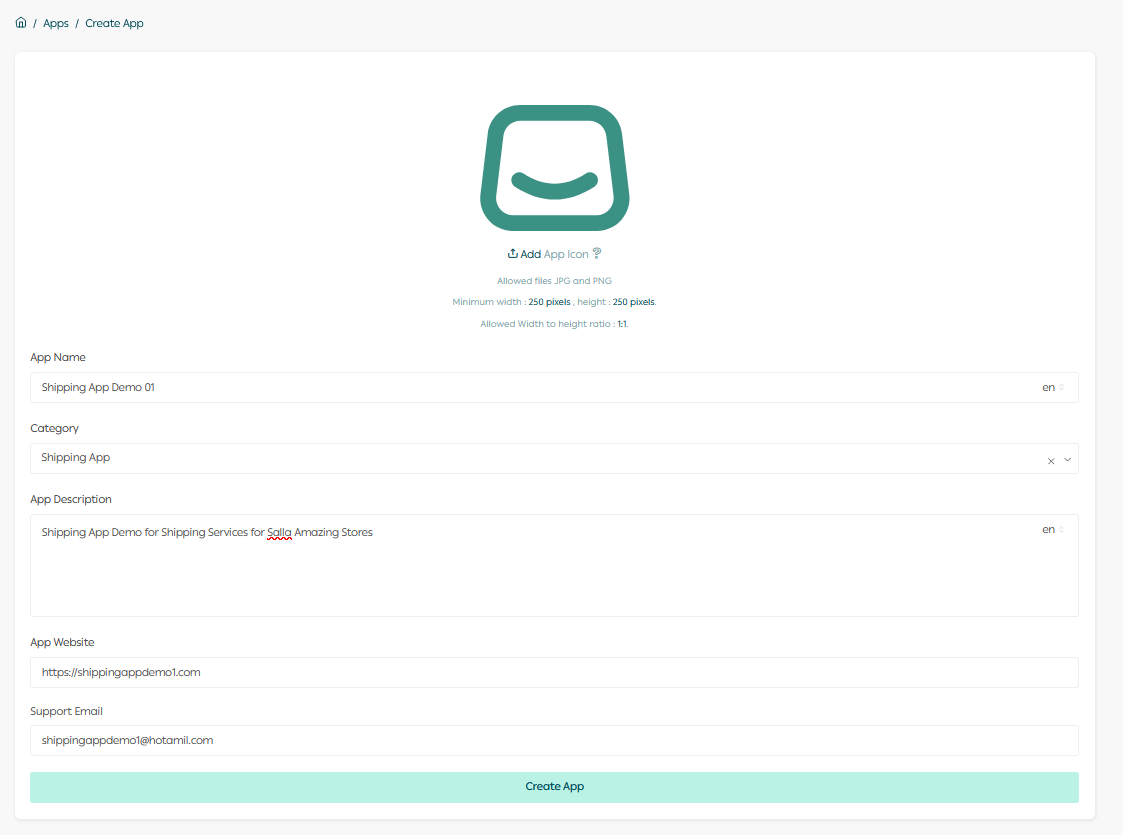Focus the Support Email input field

[554, 740]
